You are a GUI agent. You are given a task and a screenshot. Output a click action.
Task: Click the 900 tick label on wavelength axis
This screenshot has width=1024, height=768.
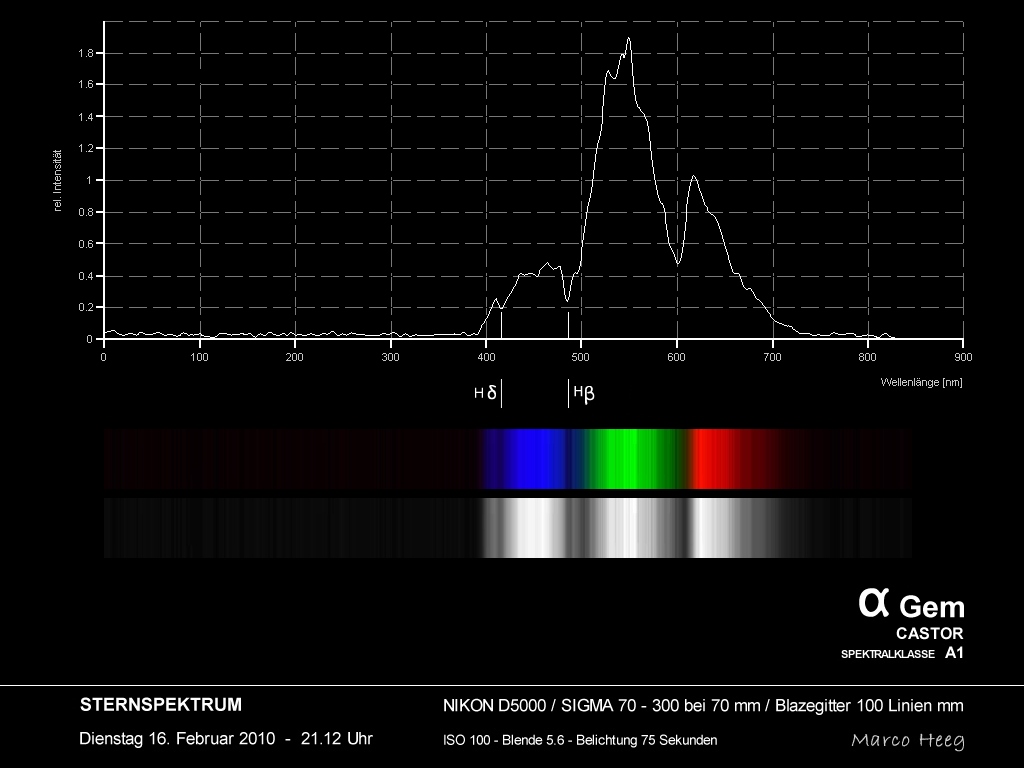tap(963, 357)
